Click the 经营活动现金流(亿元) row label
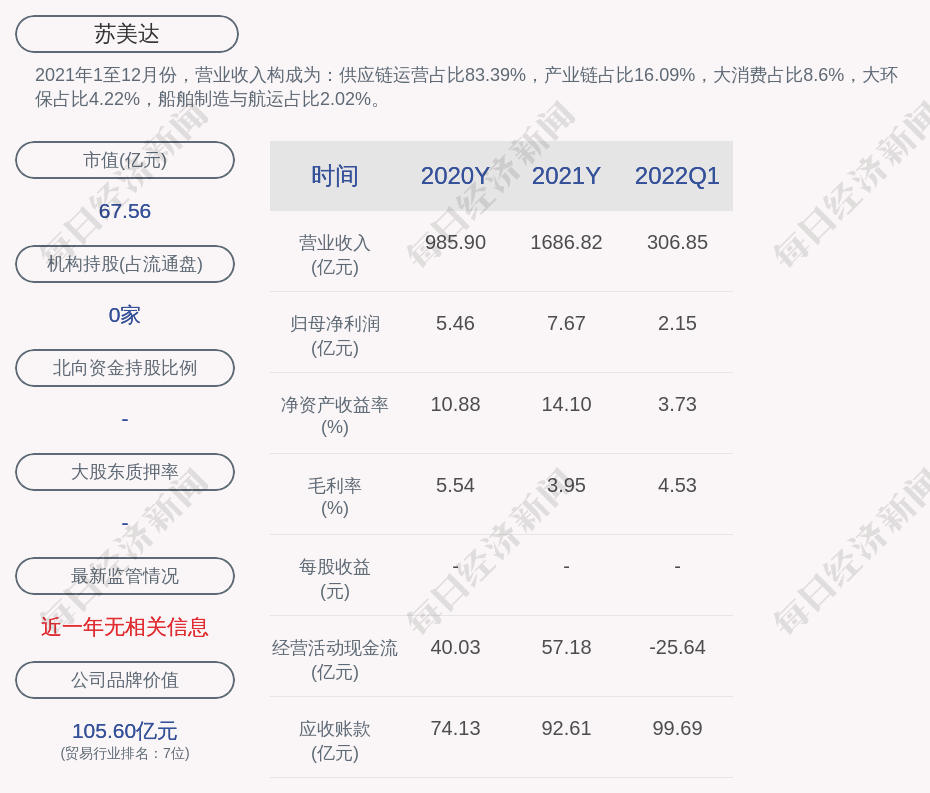Screen dimensions: 930x793 [x=335, y=660]
